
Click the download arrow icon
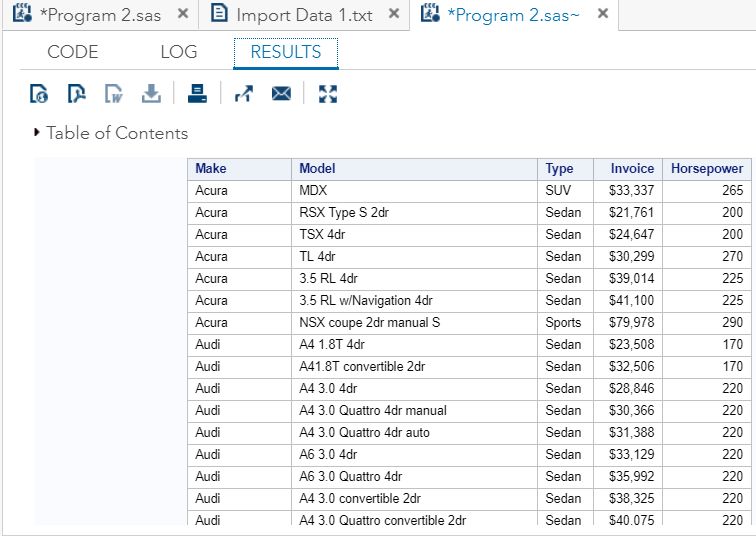(151, 94)
